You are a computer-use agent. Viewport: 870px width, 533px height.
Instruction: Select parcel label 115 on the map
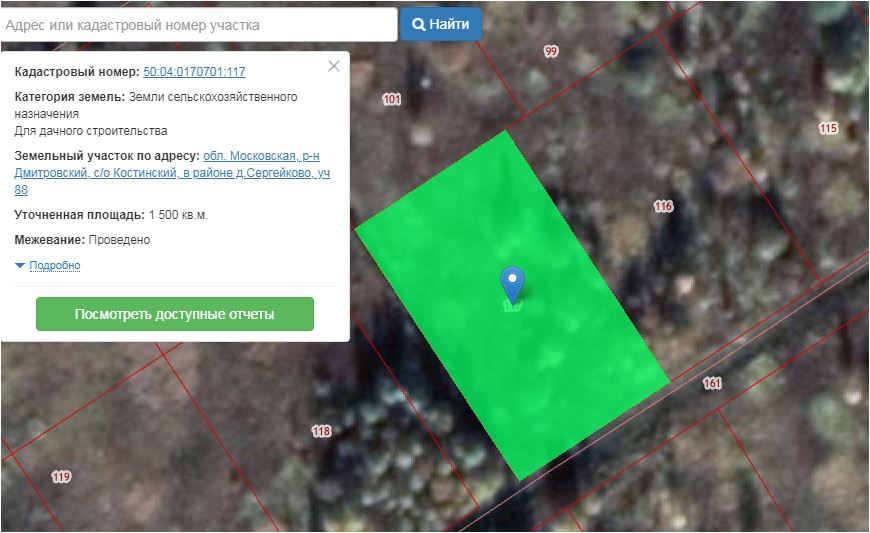827,128
